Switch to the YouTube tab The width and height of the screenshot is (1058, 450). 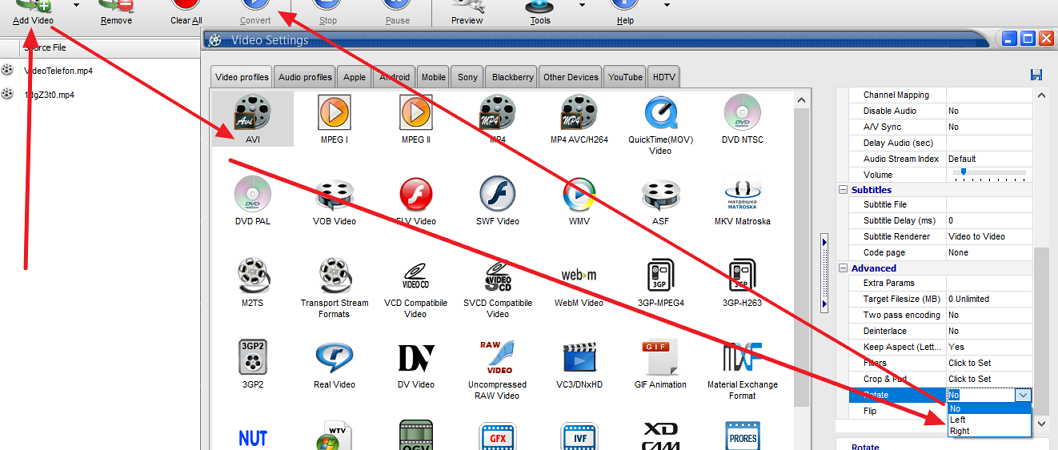(625, 77)
